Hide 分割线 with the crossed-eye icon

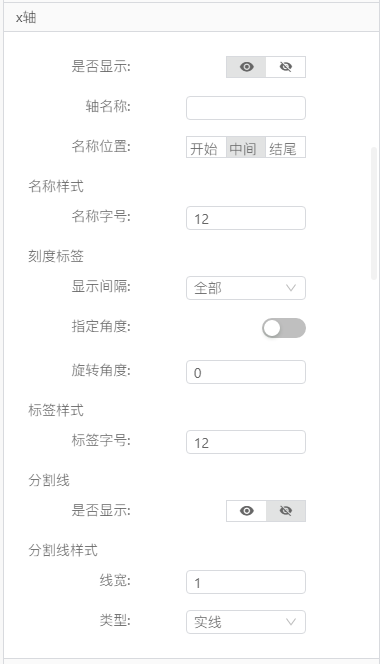[286, 511]
